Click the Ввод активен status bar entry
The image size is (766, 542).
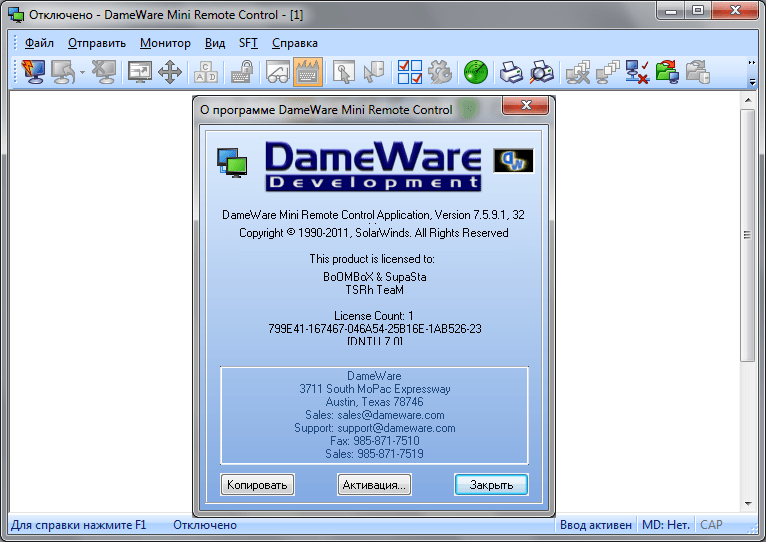point(596,525)
